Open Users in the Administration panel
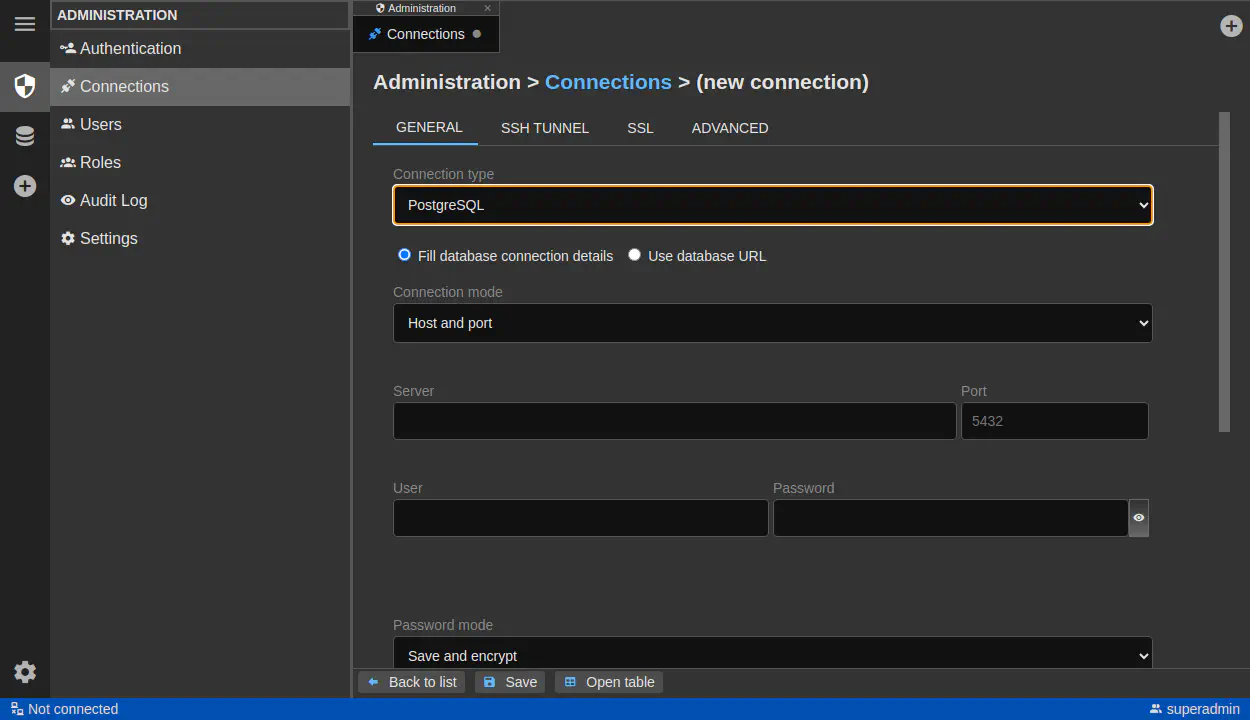 click(200, 124)
